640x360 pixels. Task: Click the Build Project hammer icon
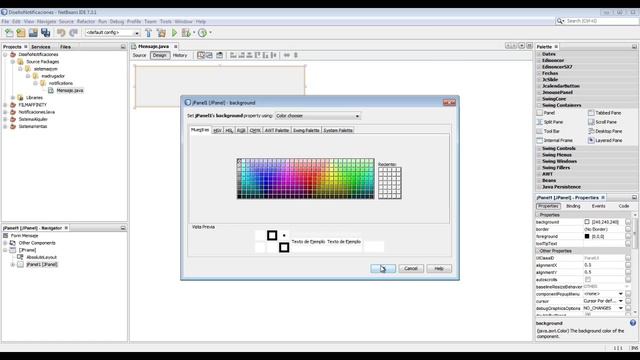[x=149, y=33]
